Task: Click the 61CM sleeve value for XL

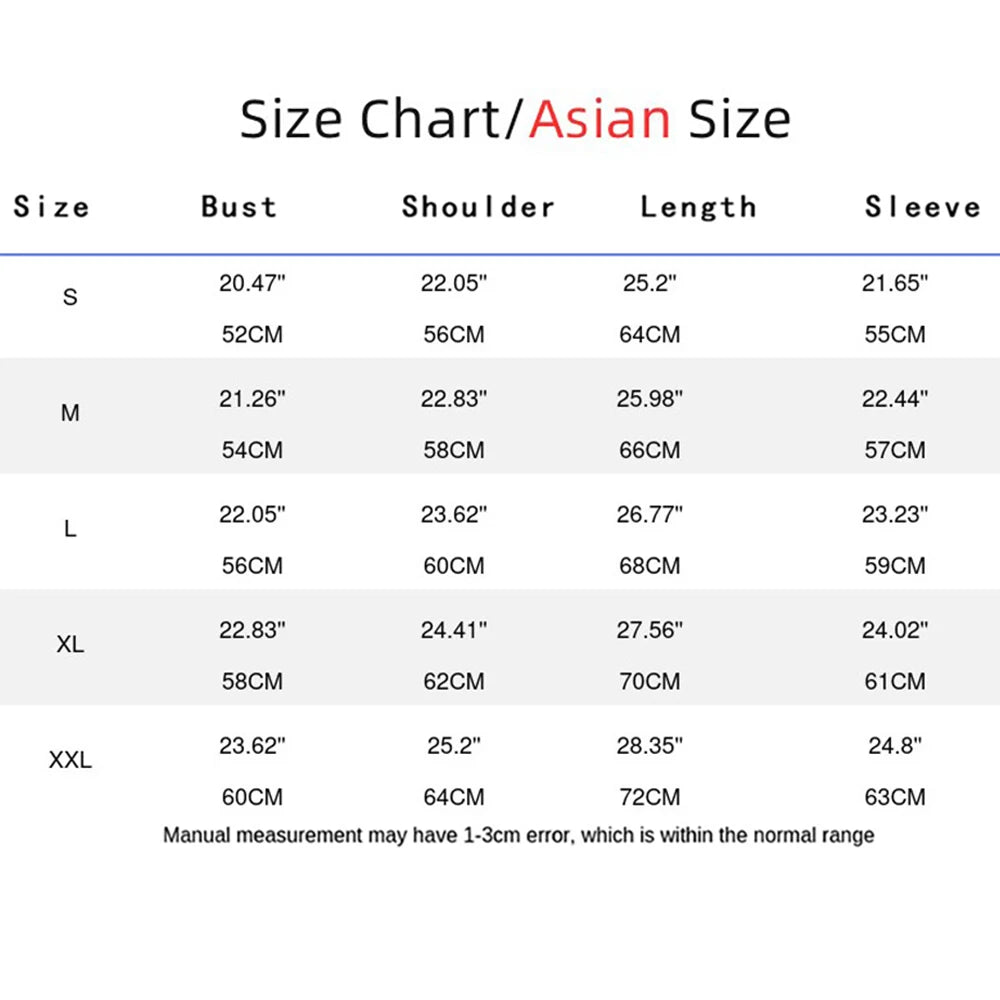Action: (895, 682)
